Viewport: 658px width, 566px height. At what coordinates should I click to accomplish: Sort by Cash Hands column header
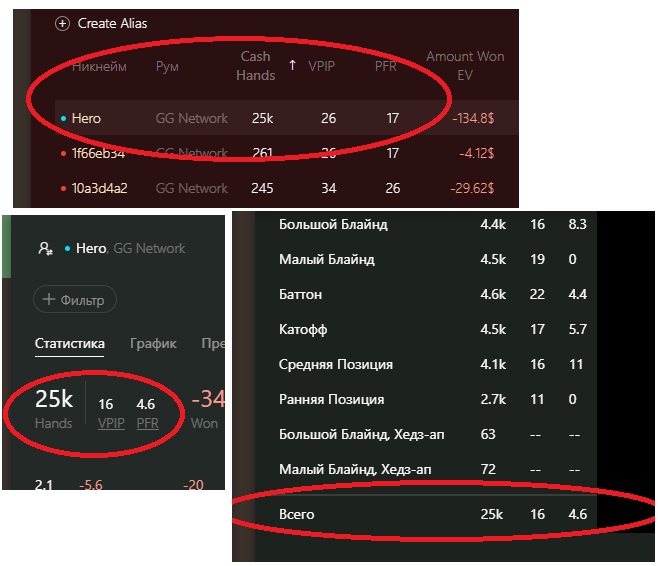point(256,66)
